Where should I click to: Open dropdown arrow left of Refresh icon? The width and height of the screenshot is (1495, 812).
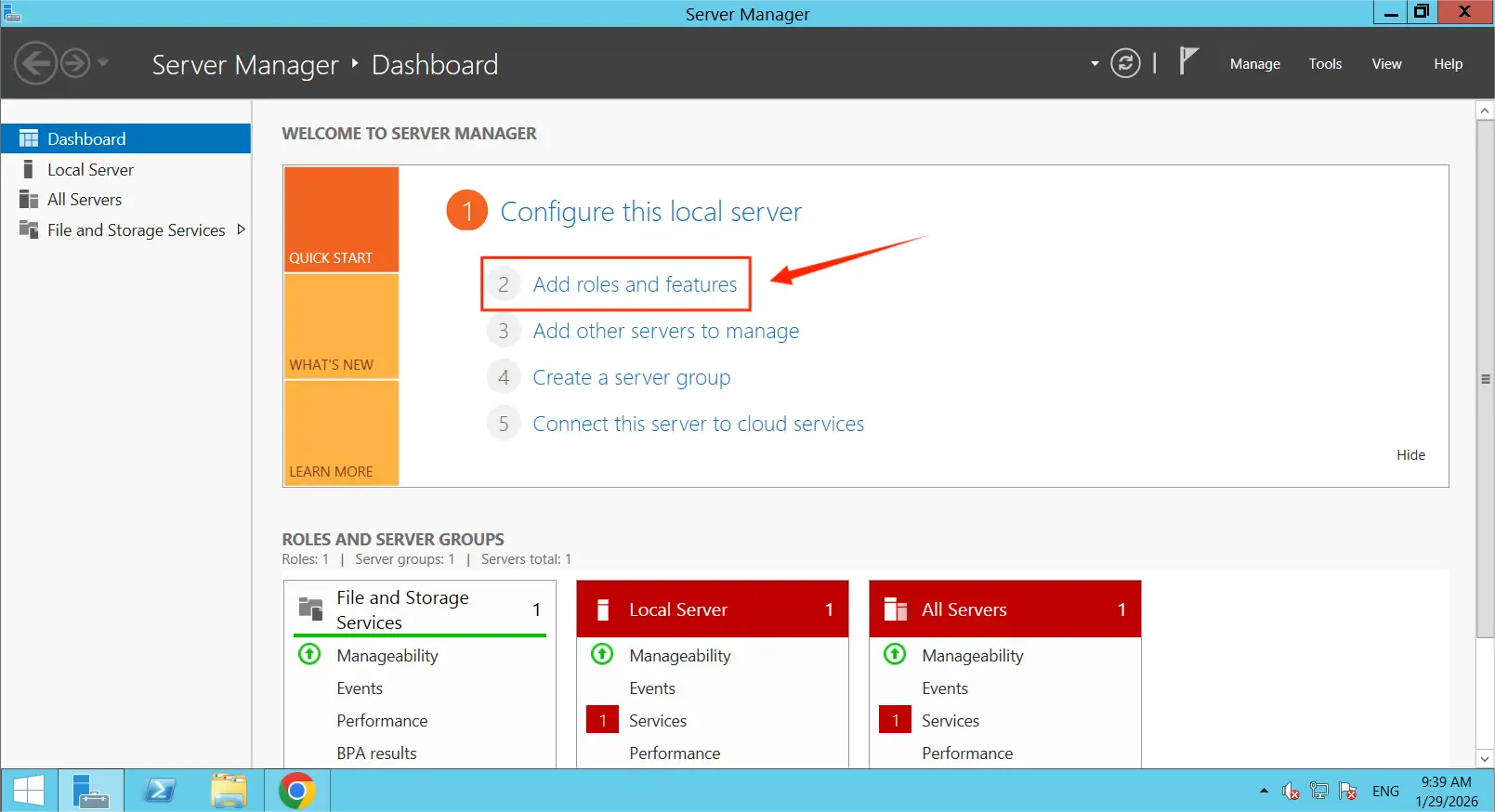1095,64
